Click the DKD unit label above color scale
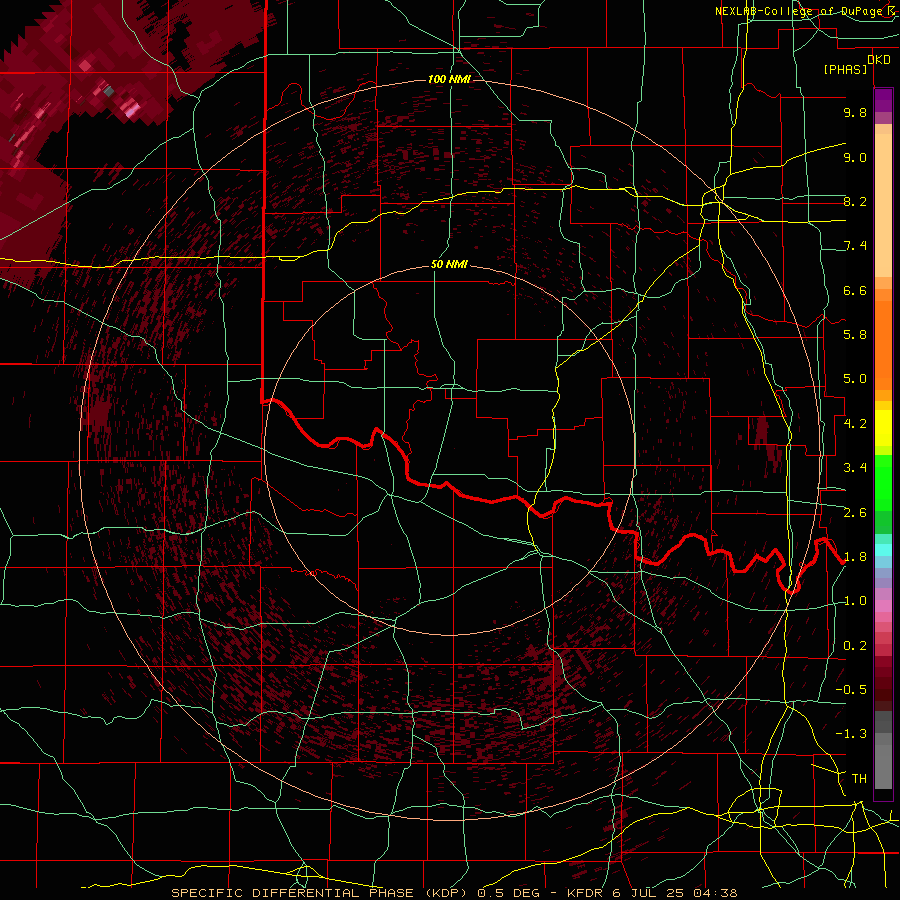 click(x=878, y=60)
